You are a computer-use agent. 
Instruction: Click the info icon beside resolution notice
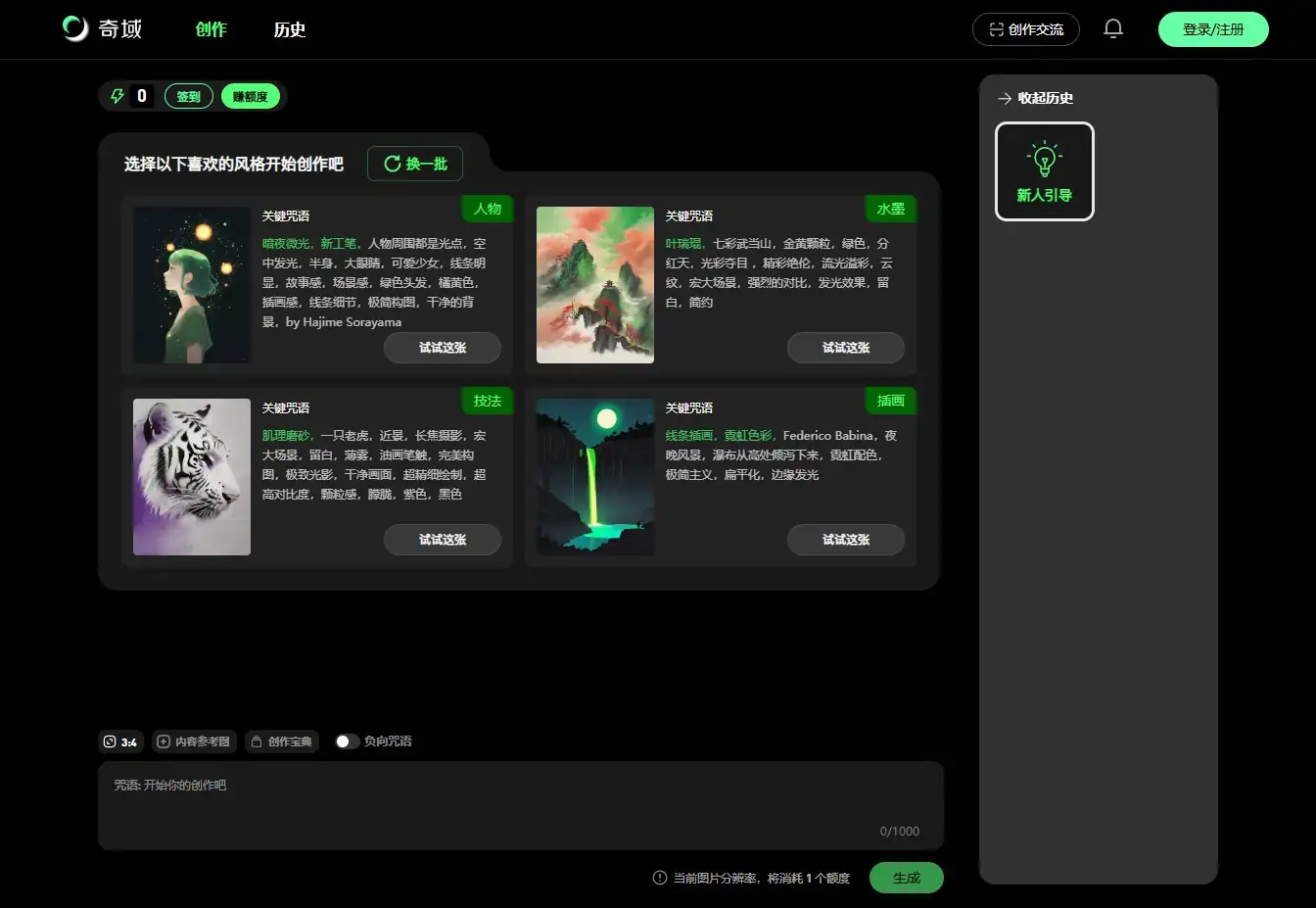coord(660,878)
